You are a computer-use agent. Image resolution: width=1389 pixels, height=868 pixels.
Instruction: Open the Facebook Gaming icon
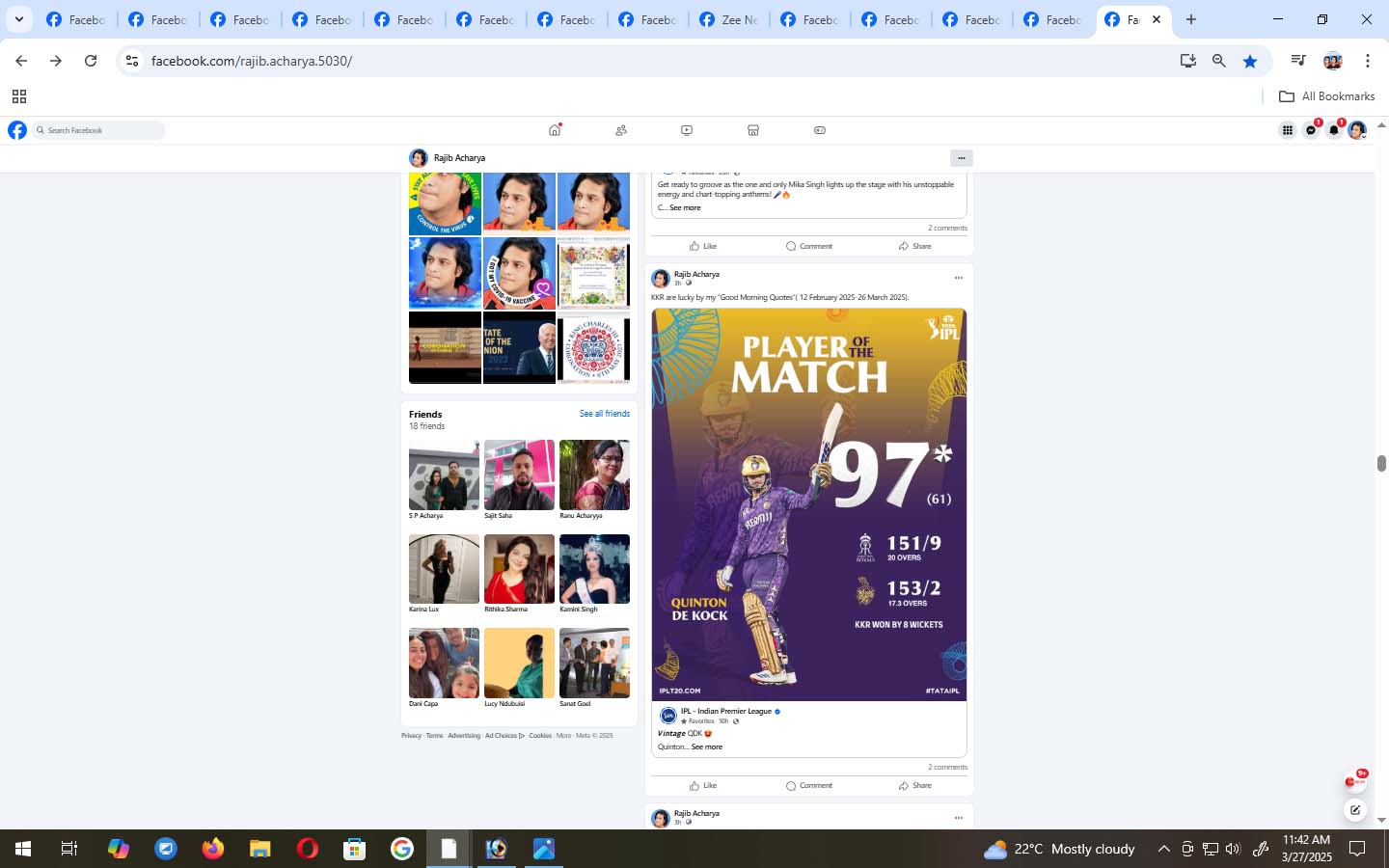(820, 130)
